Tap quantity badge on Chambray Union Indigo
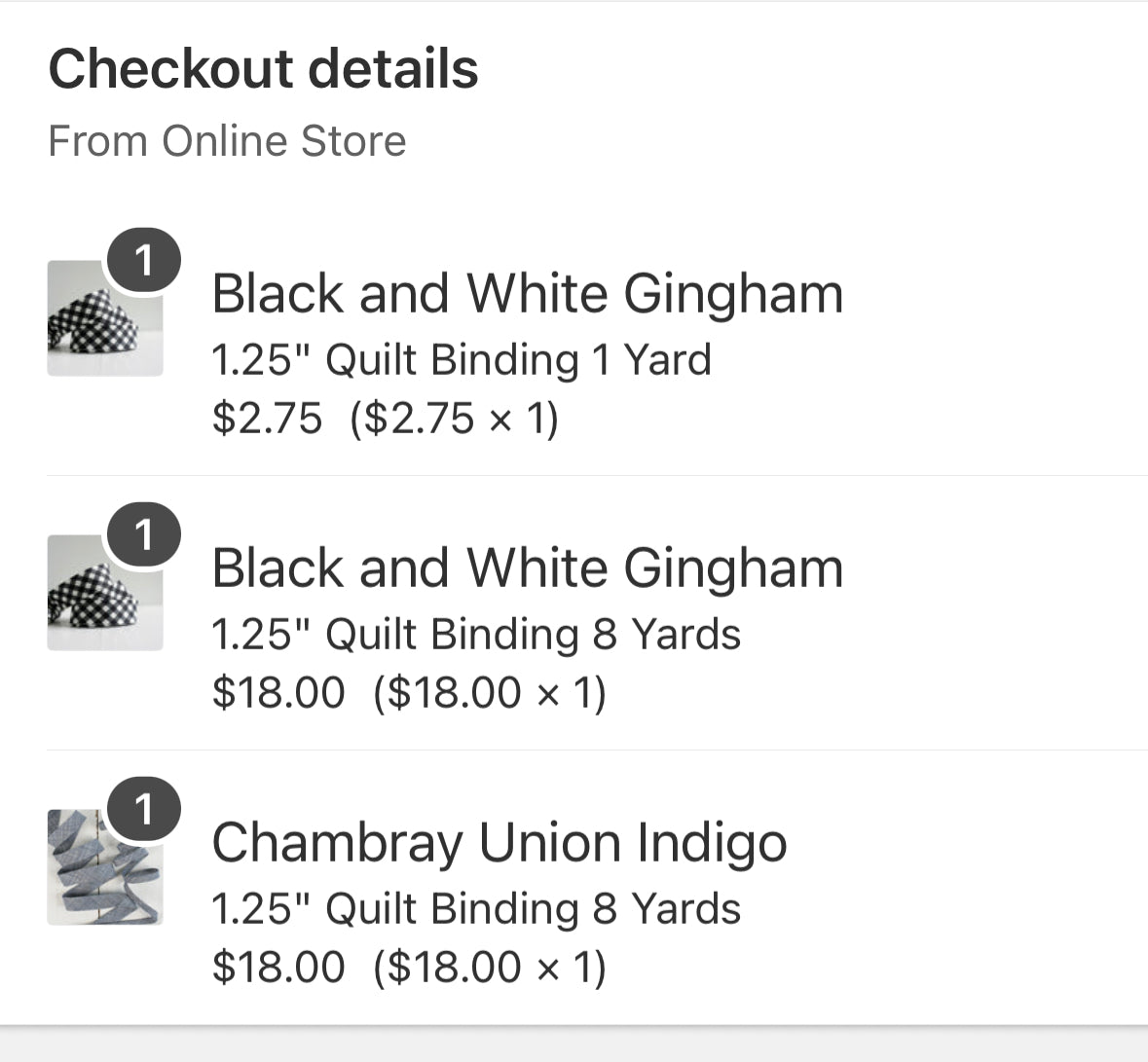 [144, 810]
